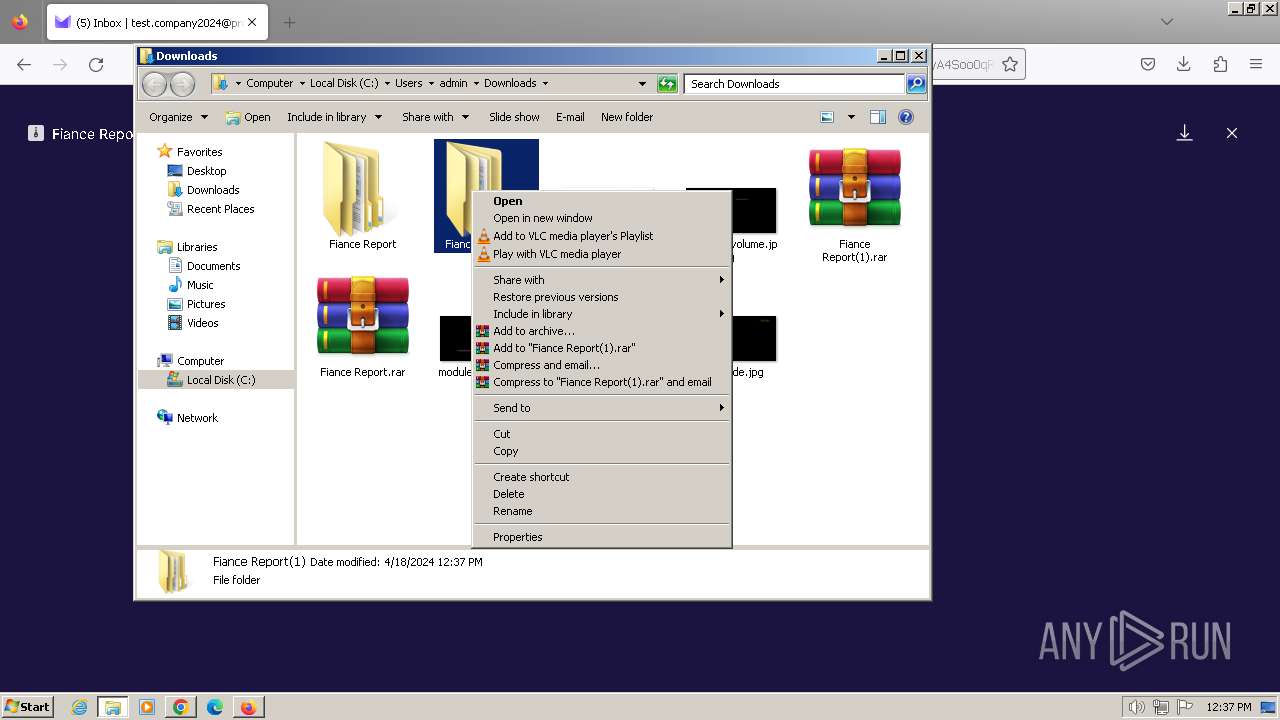Screen dimensions: 1280x720
Task: Select Videos library
Action: [x=202, y=323]
